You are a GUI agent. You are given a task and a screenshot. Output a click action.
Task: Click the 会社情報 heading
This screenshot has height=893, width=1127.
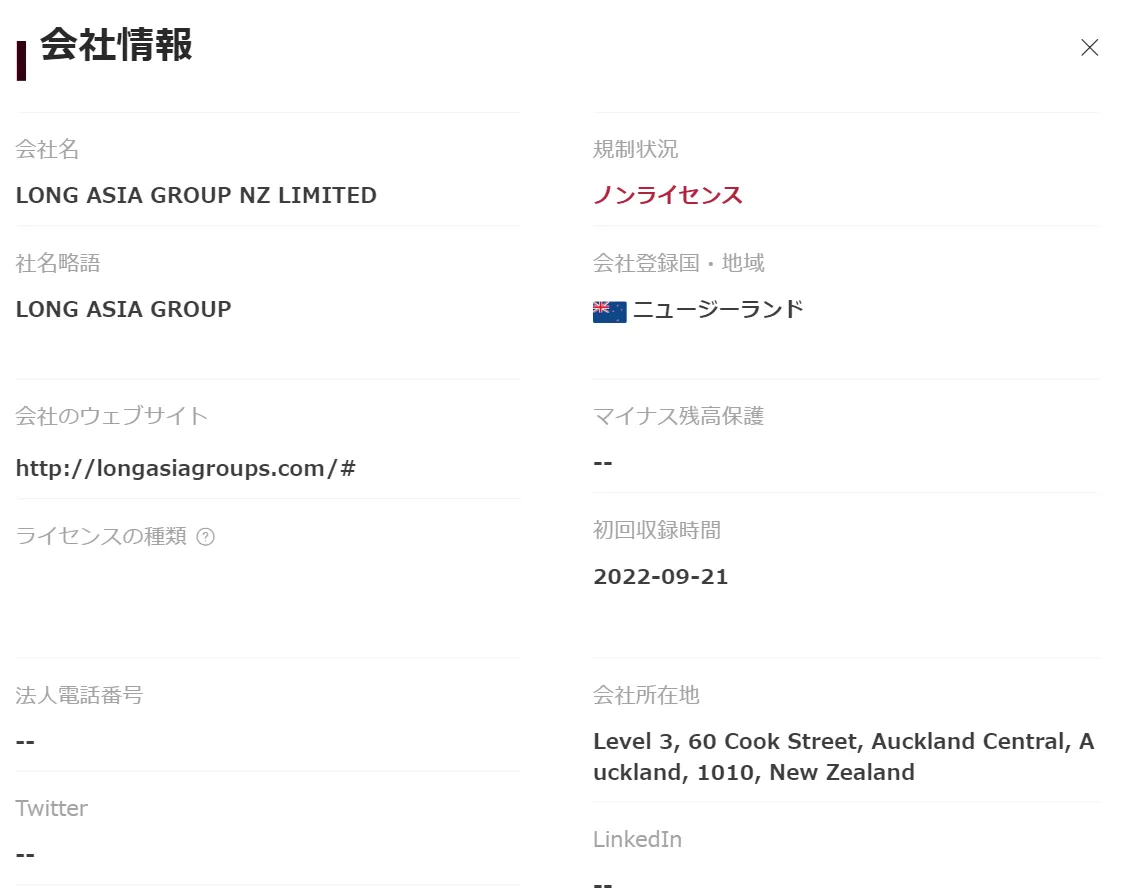[x=116, y=45]
